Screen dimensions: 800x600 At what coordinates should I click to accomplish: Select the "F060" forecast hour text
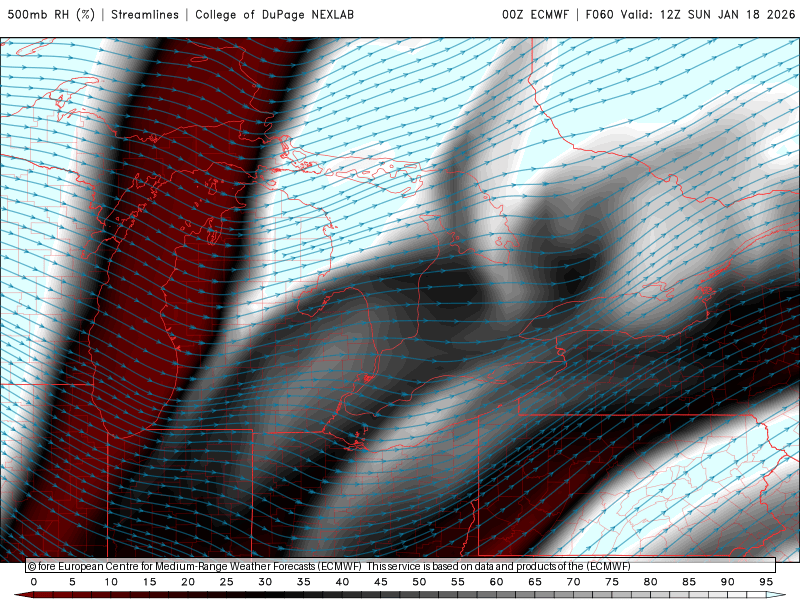[x=599, y=15]
